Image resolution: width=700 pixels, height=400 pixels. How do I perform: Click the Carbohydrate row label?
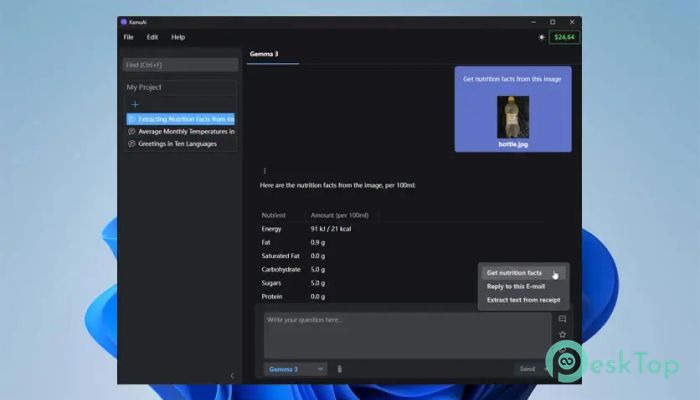tap(281, 270)
